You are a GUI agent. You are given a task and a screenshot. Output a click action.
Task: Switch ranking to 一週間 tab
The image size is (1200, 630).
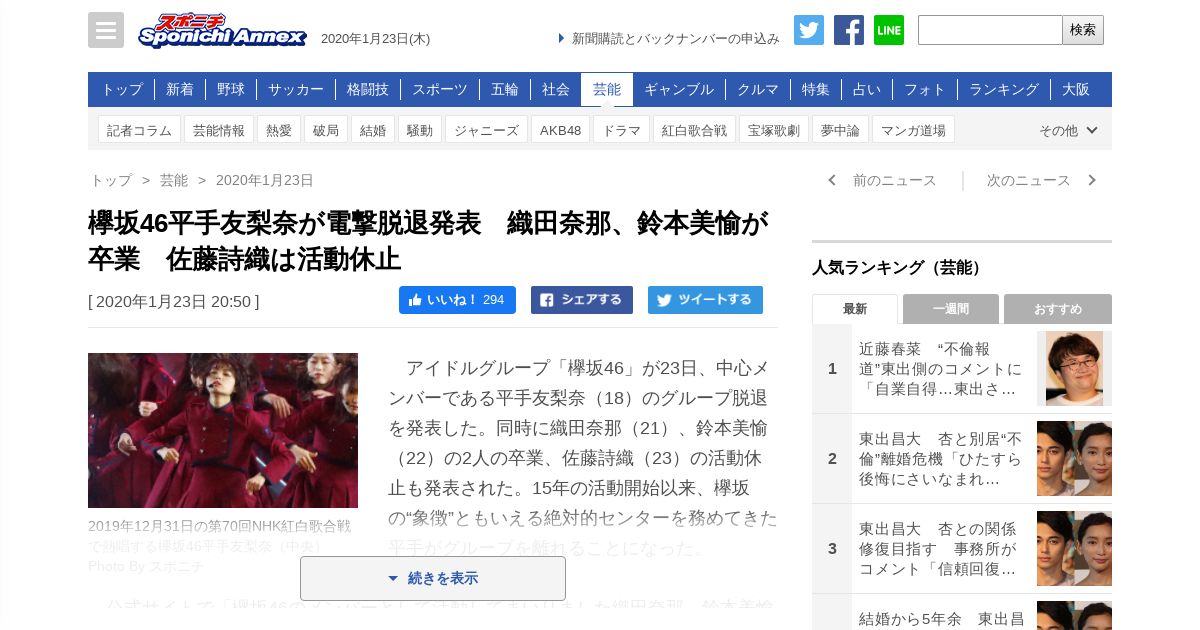point(951,309)
